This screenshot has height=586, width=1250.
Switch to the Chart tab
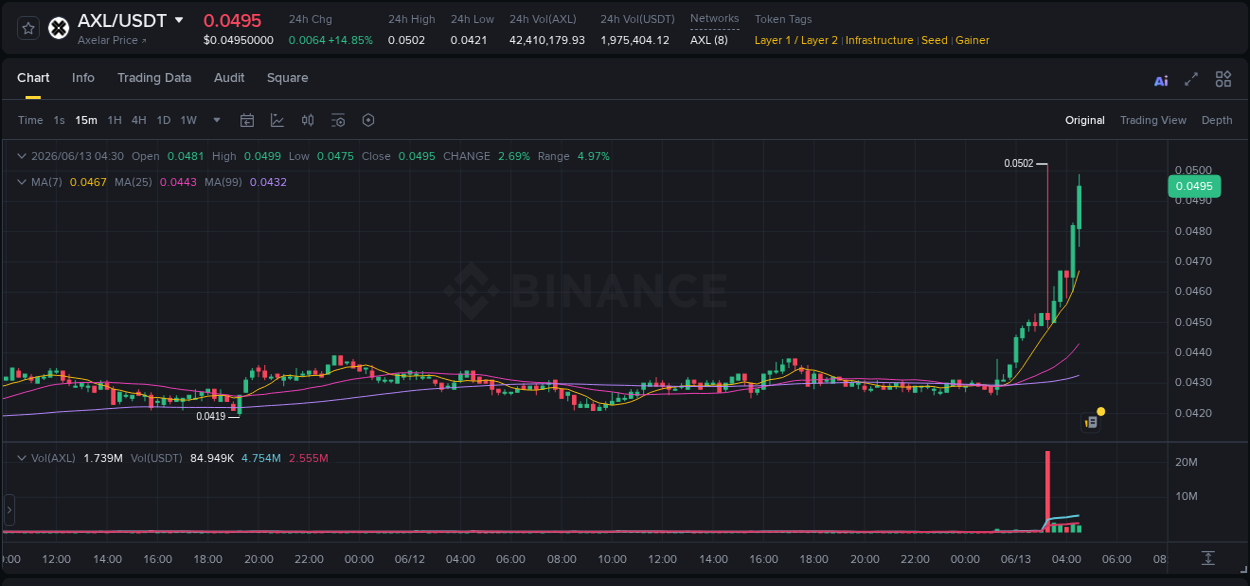tap(33, 78)
